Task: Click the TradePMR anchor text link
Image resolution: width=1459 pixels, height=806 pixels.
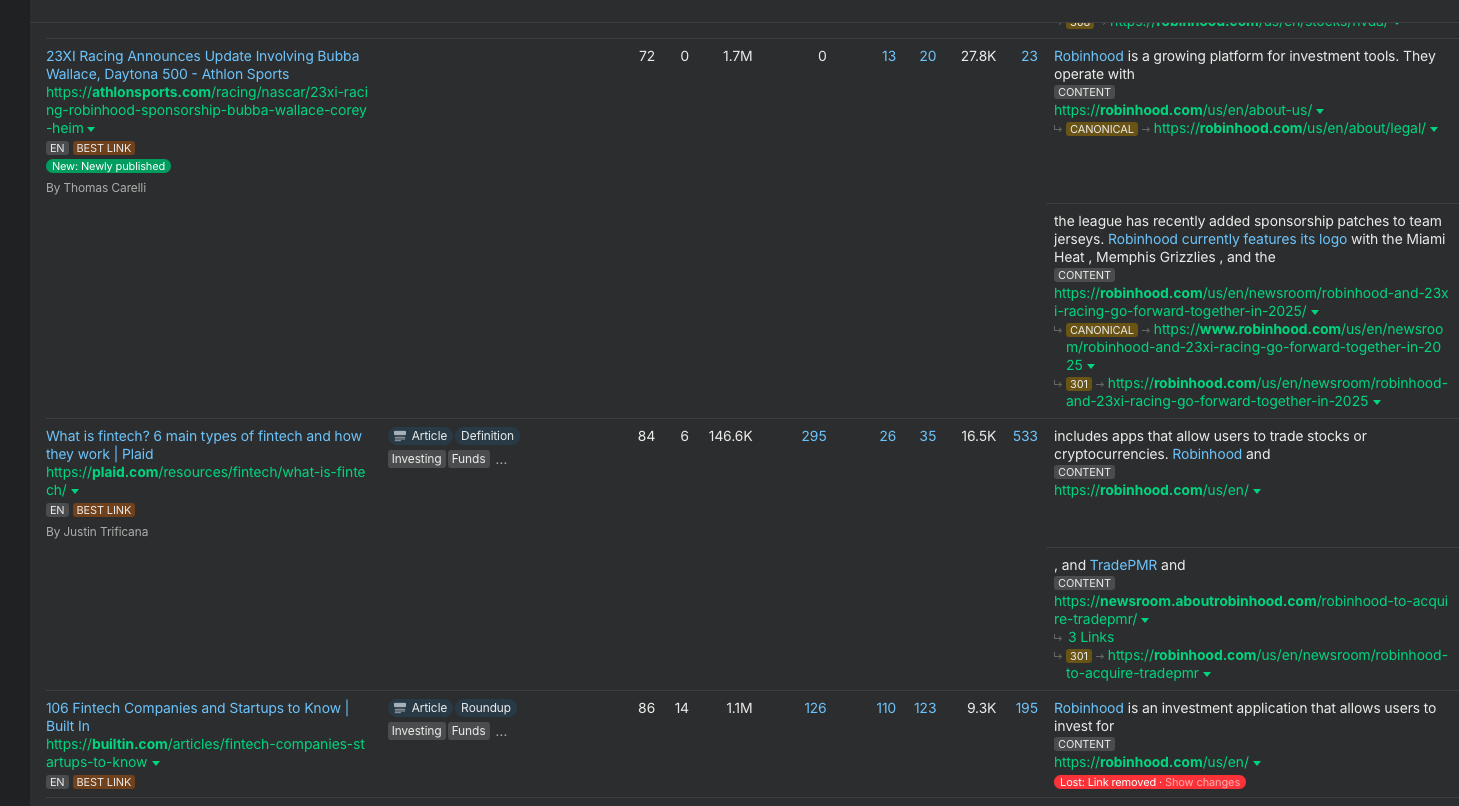Action: pyautogui.click(x=1123, y=565)
